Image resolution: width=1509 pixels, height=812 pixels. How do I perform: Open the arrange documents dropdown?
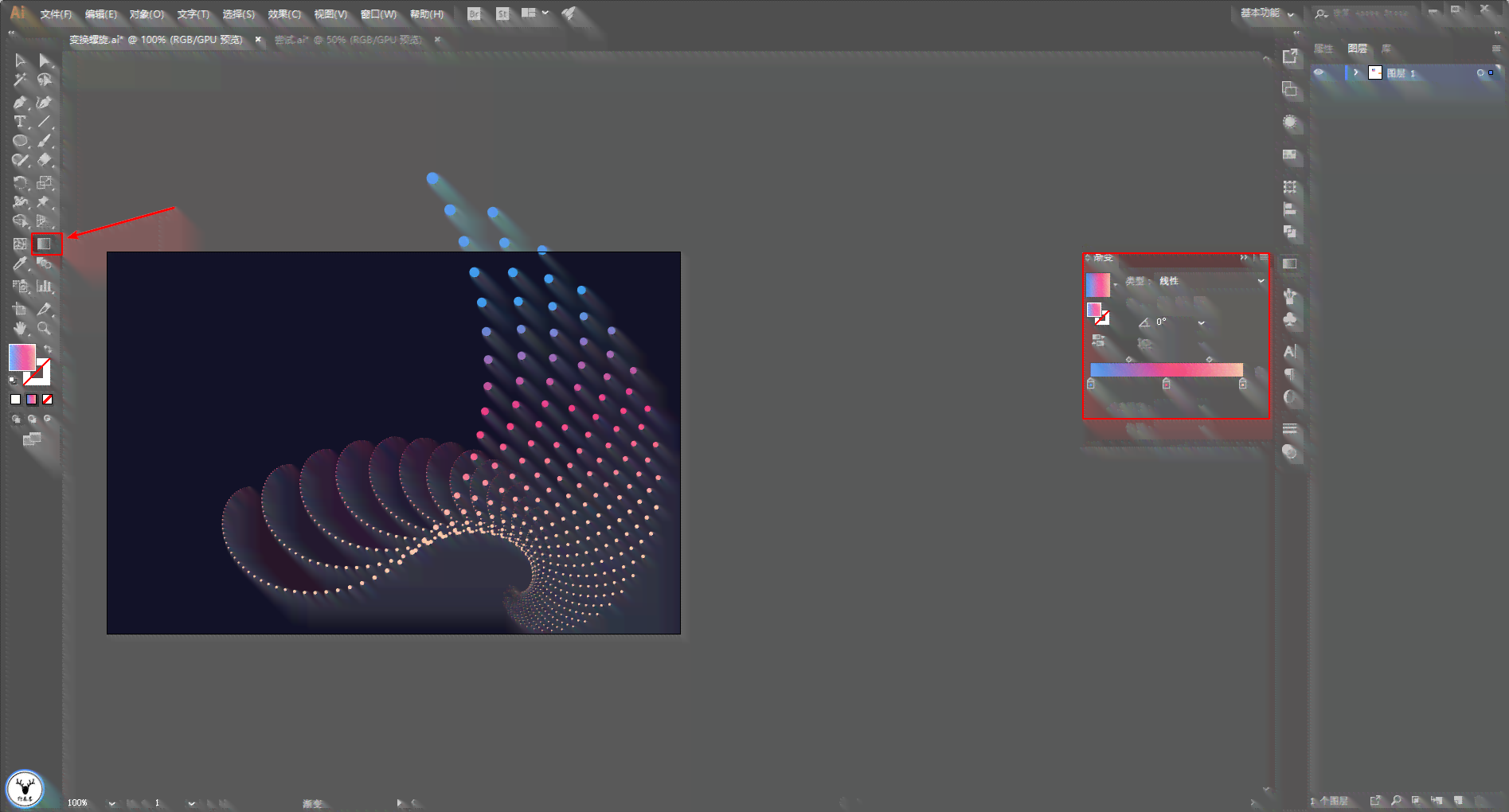535,14
